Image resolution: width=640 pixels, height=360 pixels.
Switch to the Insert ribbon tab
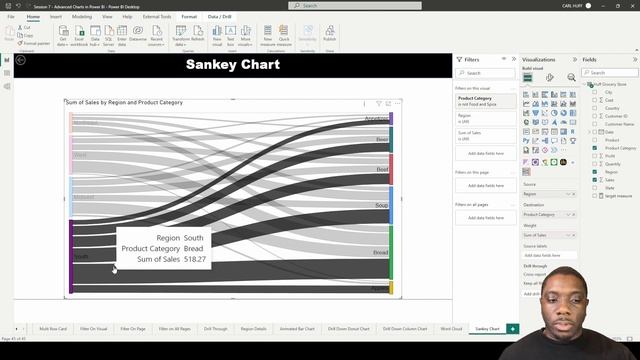(56, 17)
